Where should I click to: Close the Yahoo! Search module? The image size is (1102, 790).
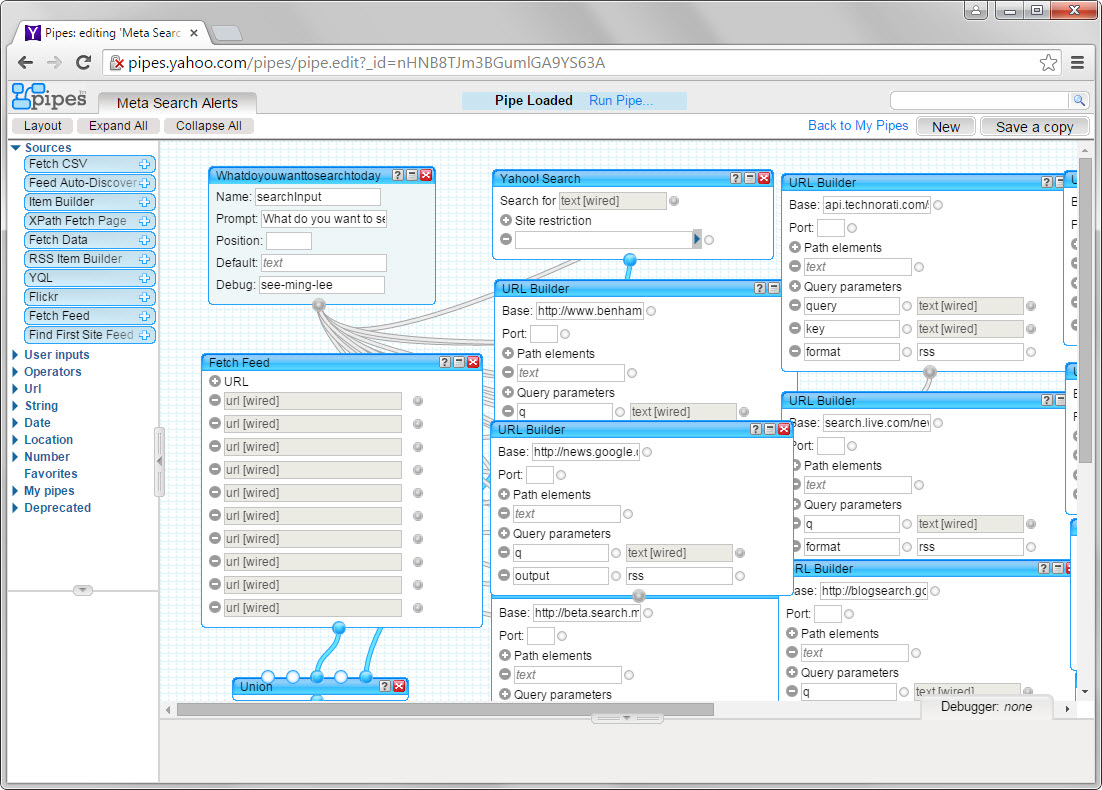(764, 179)
